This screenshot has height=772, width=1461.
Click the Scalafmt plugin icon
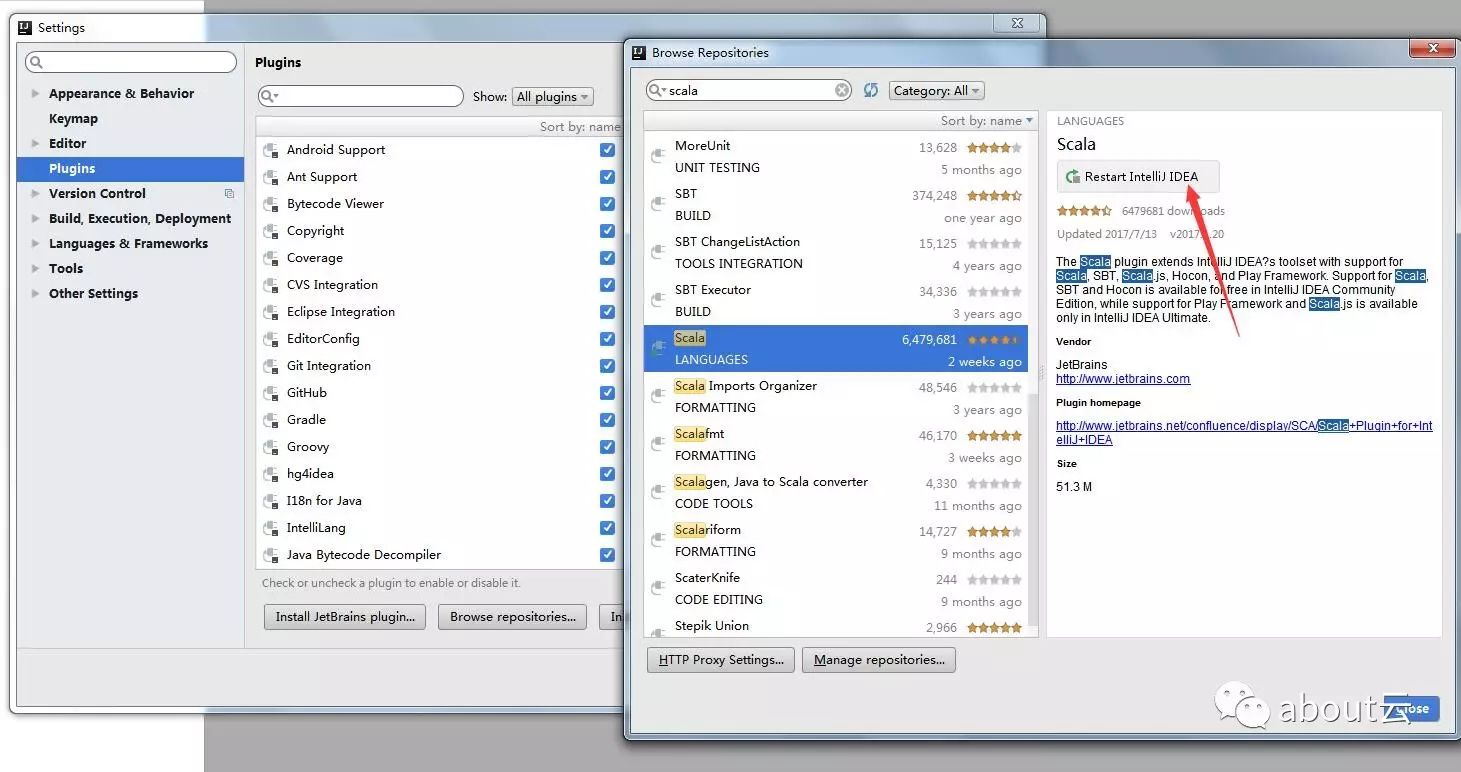coord(658,444)
